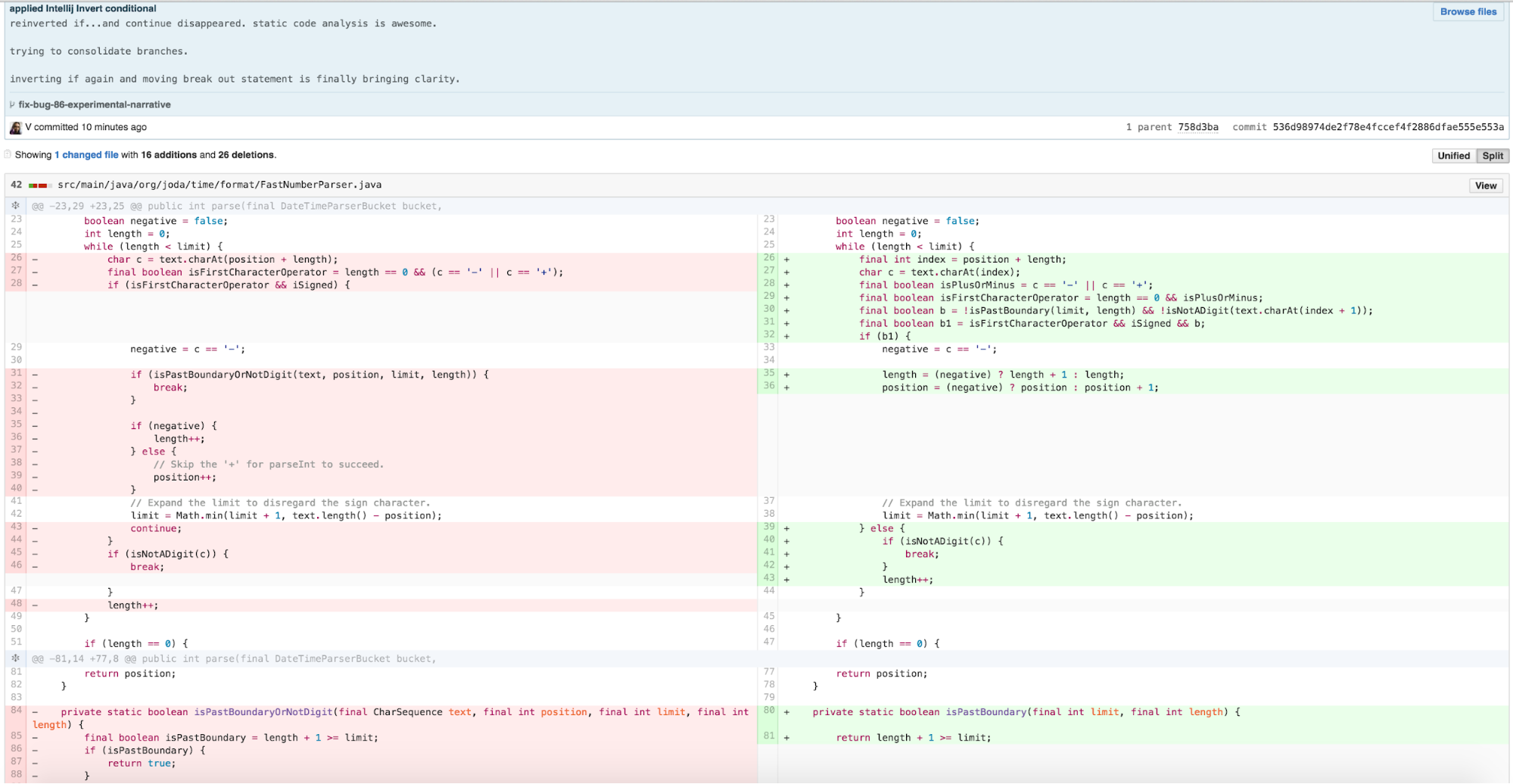Click the commit hash 536d98974de2...
This screenshot has height=784, width=1513.
coord(1387,127)
